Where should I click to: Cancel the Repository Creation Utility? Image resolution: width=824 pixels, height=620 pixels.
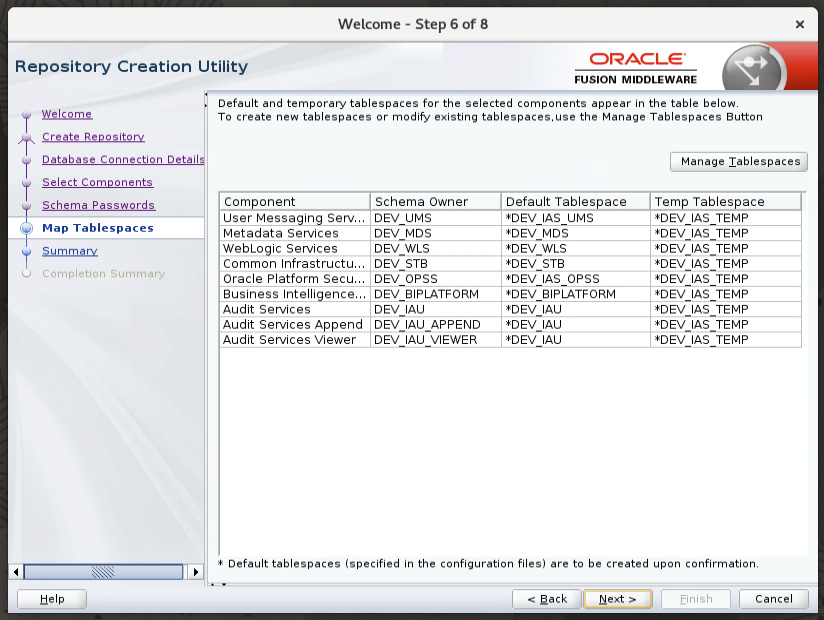pyautogui.click(x=774, y=599)
